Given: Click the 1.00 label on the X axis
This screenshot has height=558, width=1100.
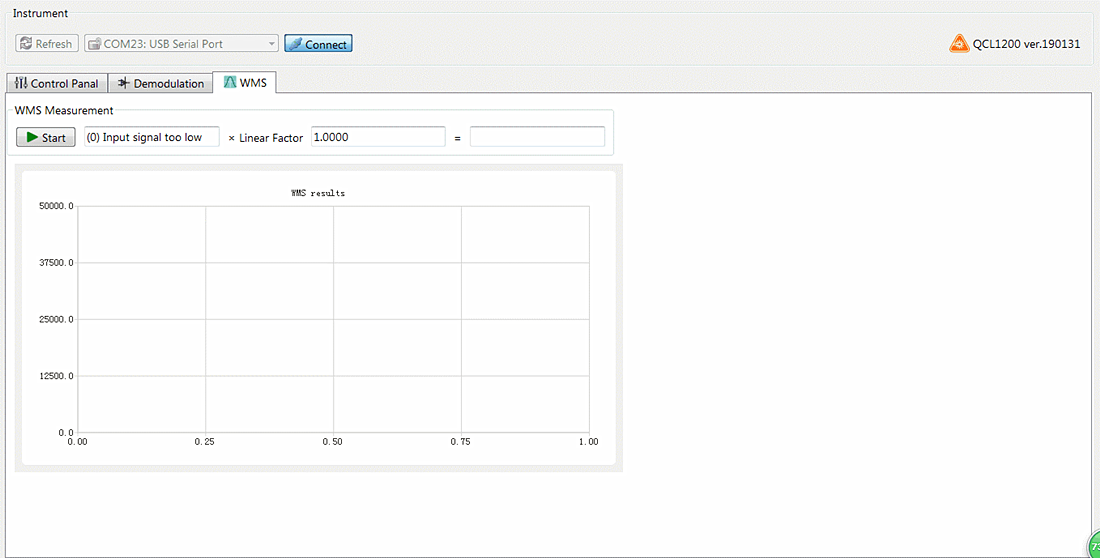Looking at the screenshot, I should (x=588, y=441).
